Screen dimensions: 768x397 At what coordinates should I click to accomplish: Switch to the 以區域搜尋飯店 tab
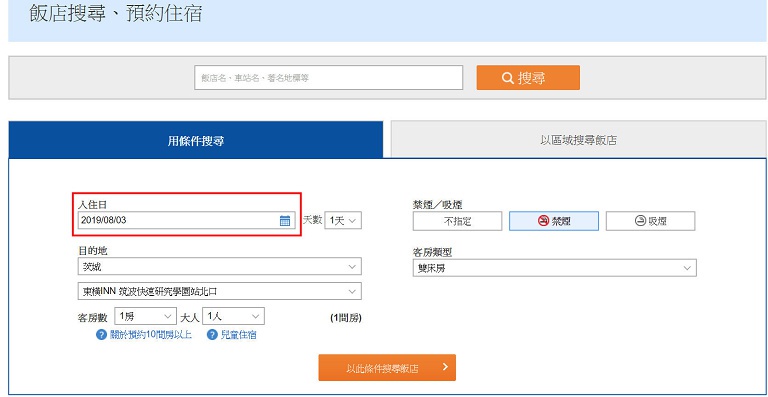point(578,140)
